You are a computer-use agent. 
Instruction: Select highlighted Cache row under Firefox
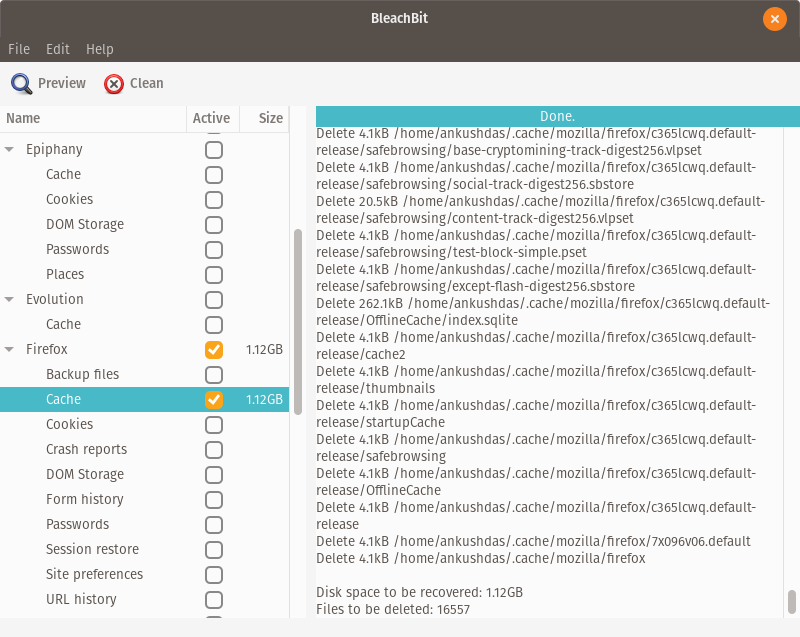144,399
